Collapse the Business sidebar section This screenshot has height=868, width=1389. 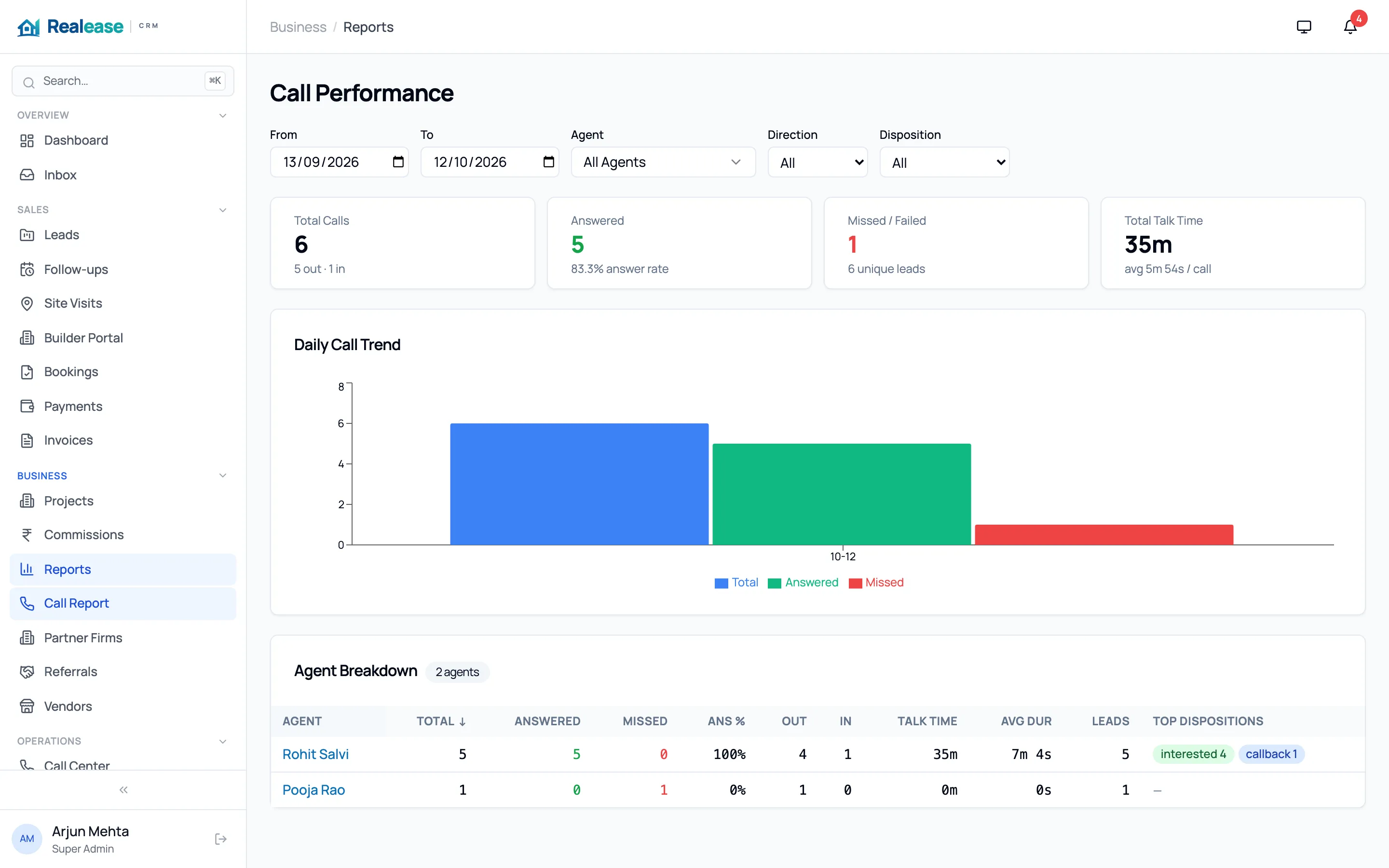point(223,476)
